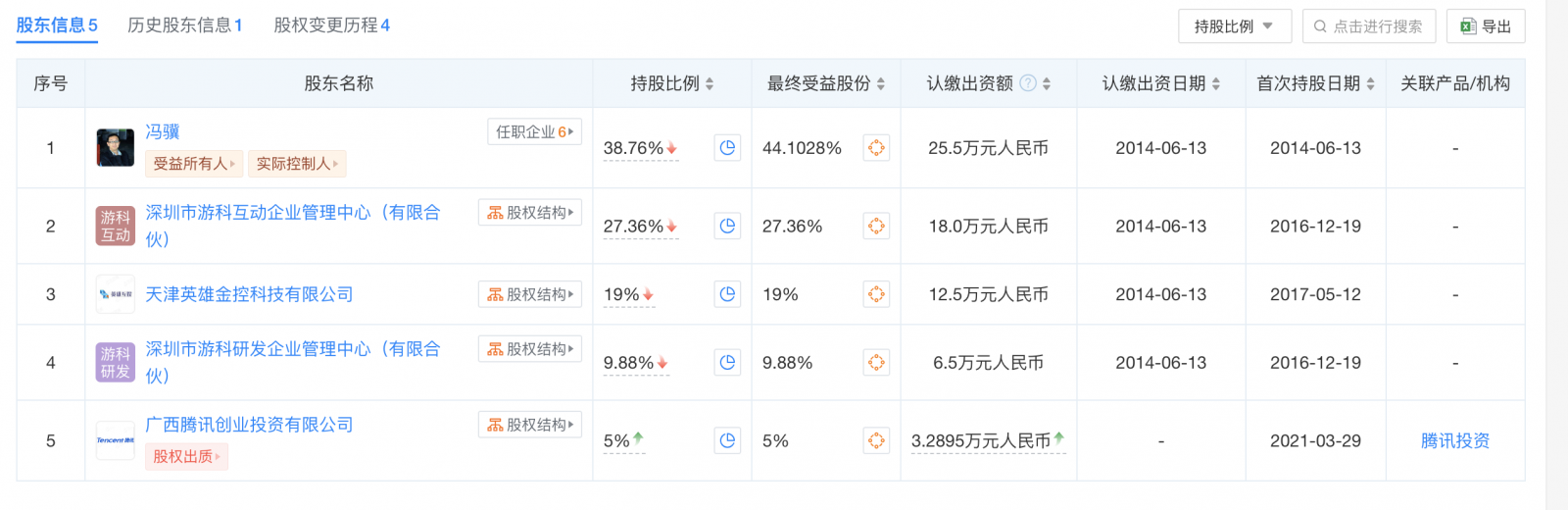Click pie chart icon in 19% shareholding row

tap(727, 294)
